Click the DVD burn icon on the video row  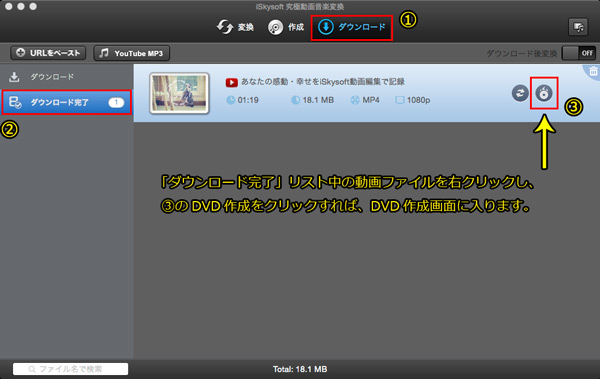click(544, 93)
